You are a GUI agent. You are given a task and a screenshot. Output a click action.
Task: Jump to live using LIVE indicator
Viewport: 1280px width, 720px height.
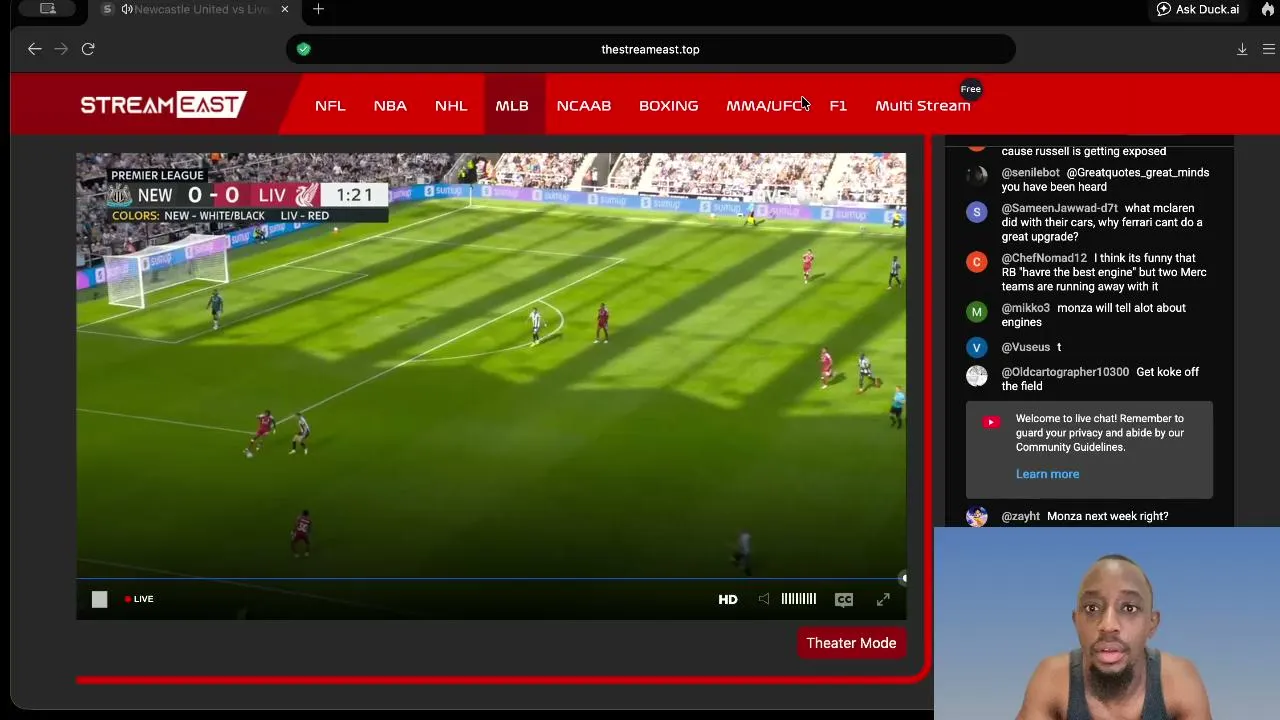139,599
